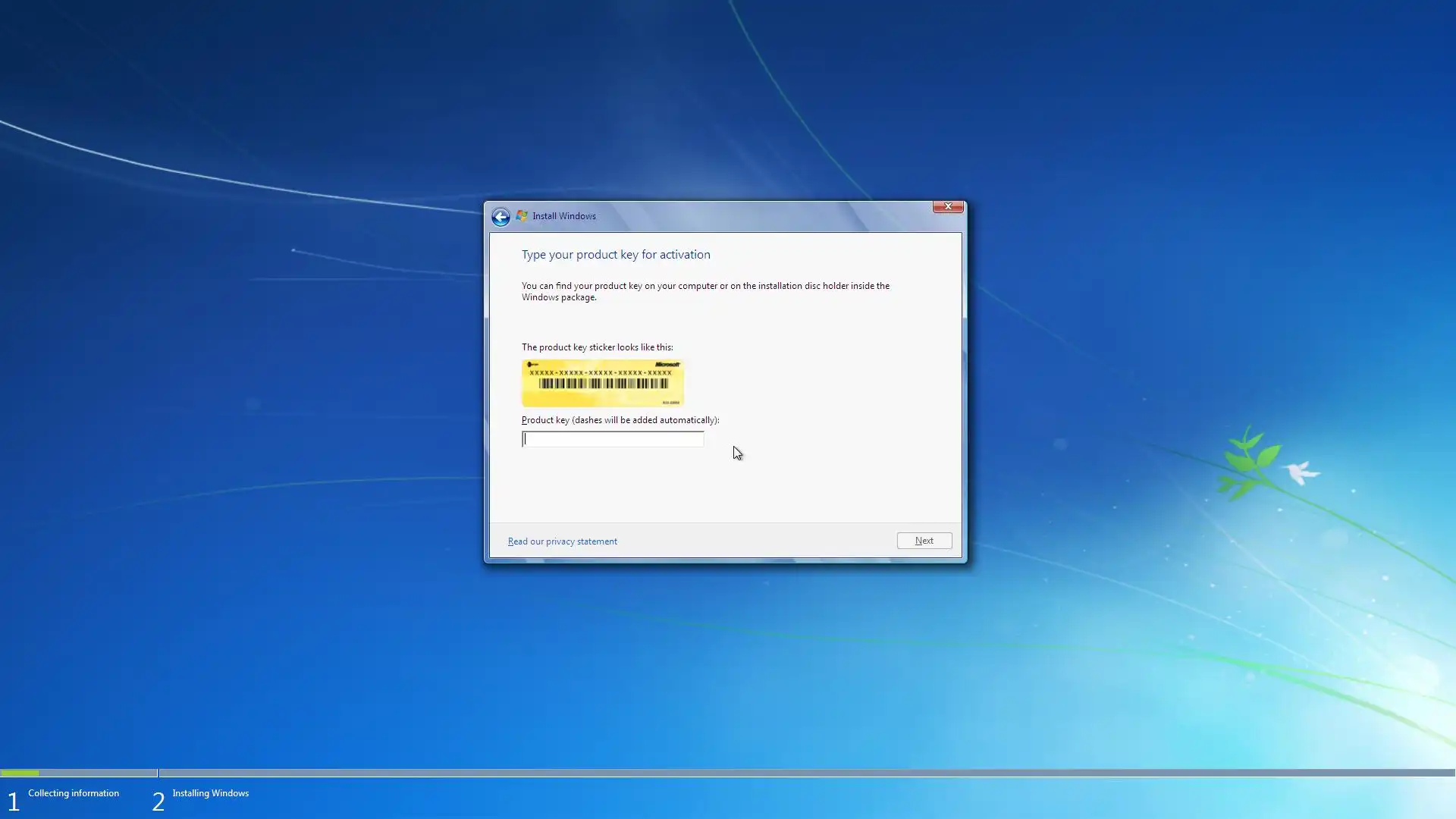Viewport: 1456px width, 819px height.
Task: Click the step number 2 at bottom
Action: tap(158, 801)
